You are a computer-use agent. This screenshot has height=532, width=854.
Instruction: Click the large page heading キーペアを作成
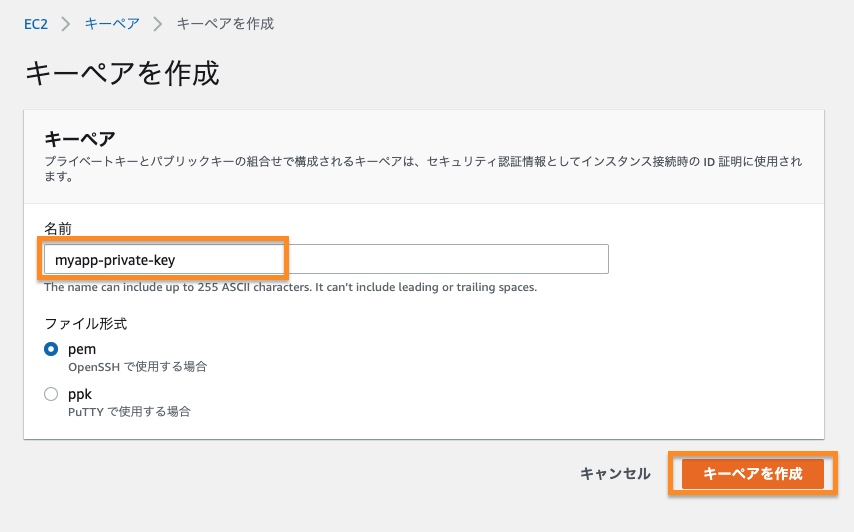[121, 74]
